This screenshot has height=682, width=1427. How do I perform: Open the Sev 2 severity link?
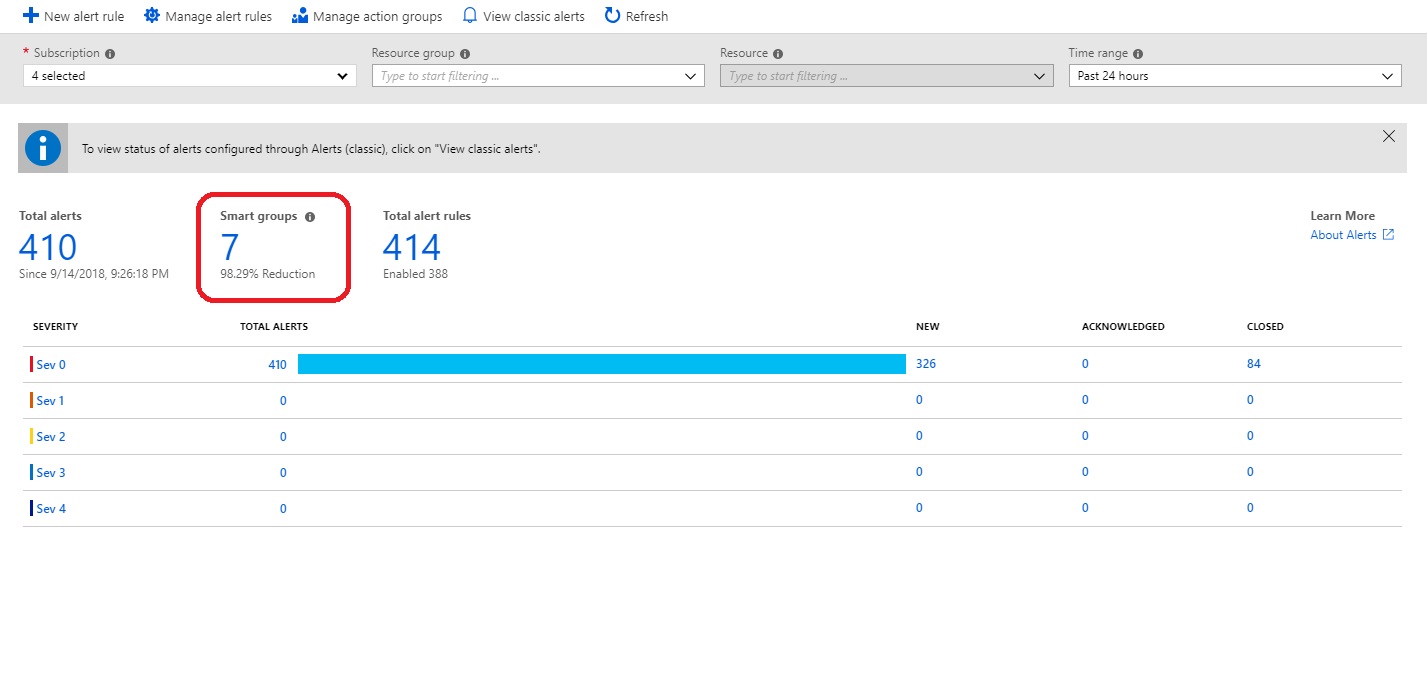51,437
